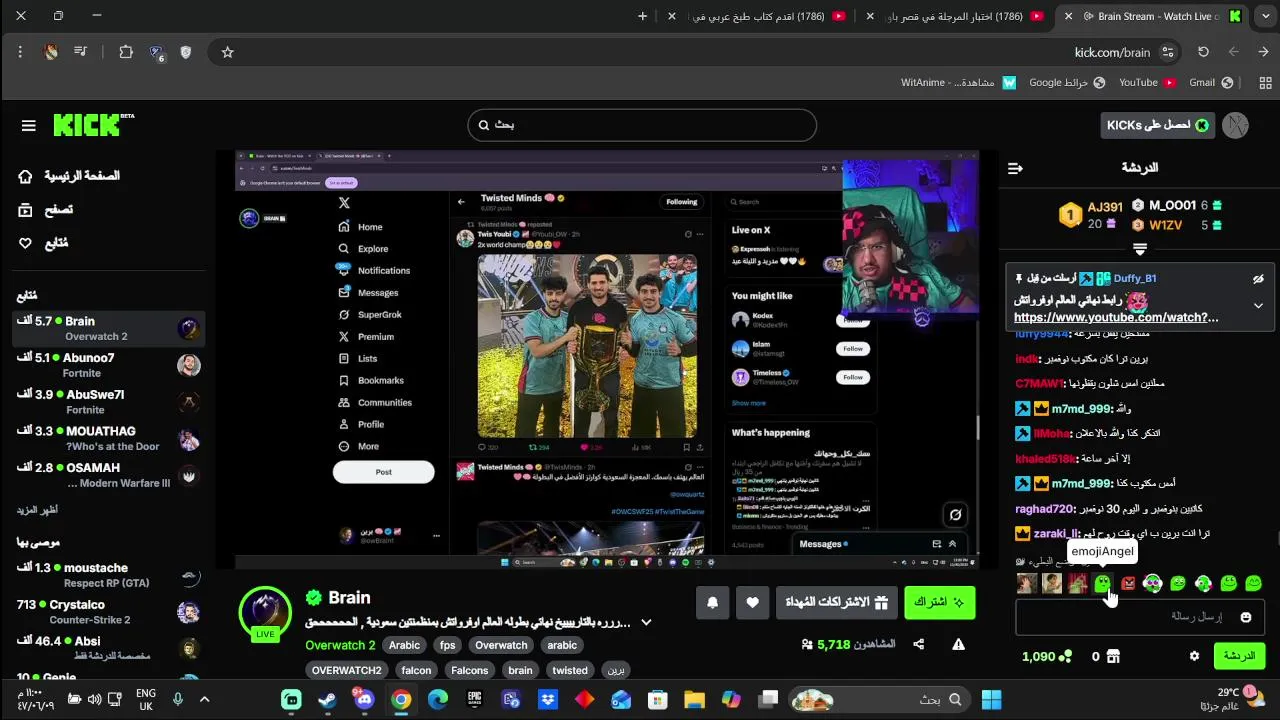Viewport: 1280px width, 720px height.
Task: Toggle the video player rotate/theater icon
Action: [x=955, y=514]
